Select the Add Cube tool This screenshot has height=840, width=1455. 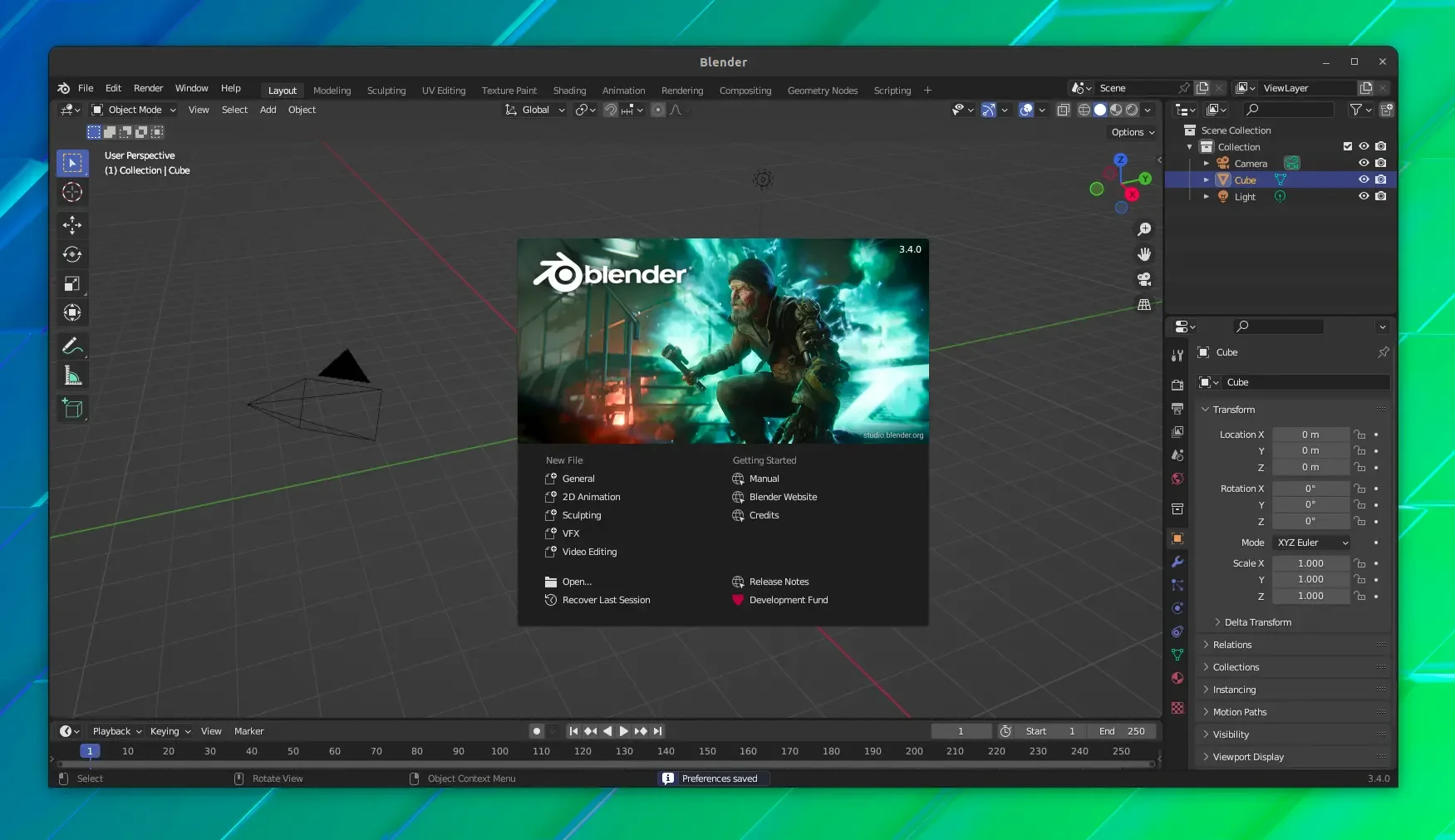pos(72,408)
